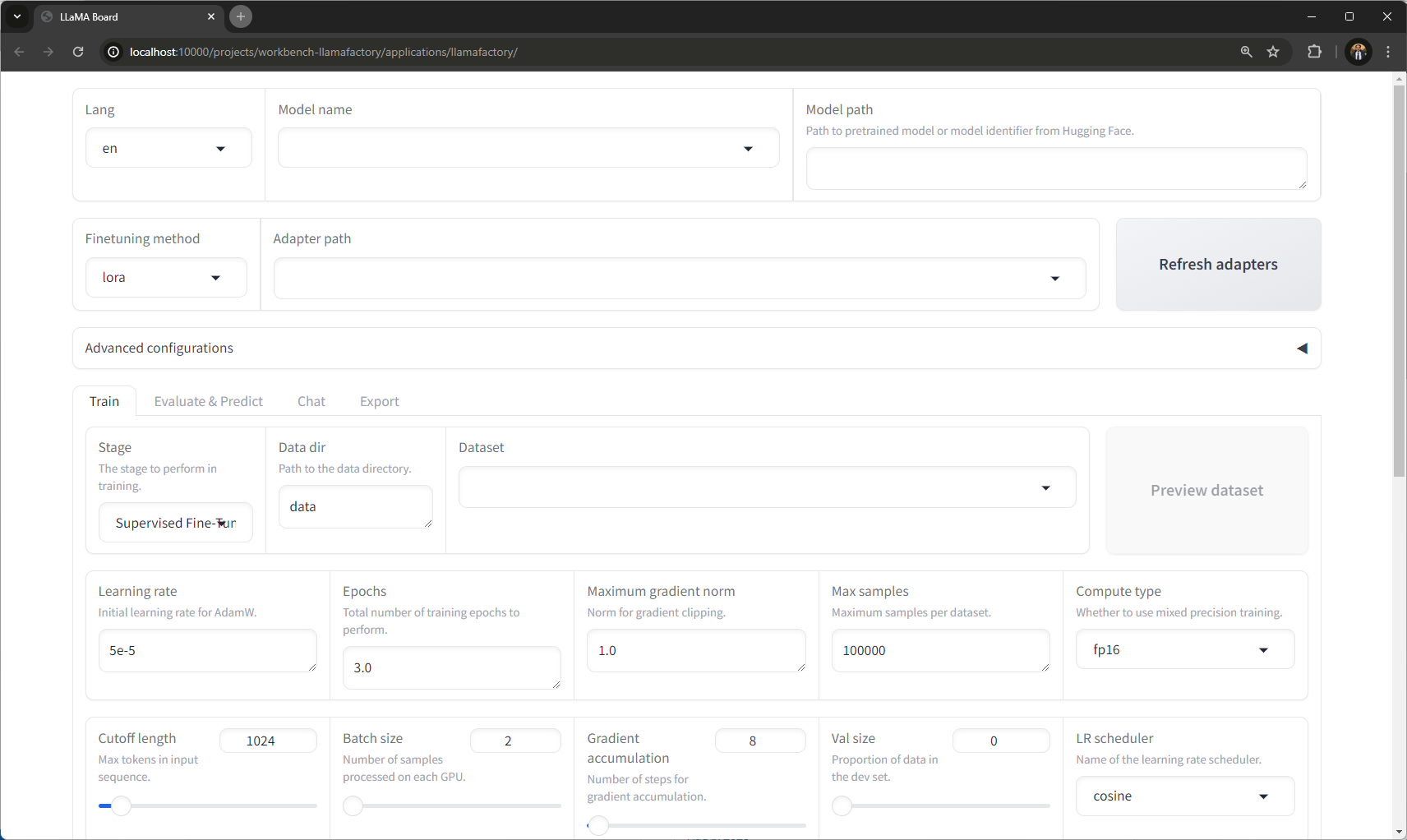Focus the Epochs field
The width and height of the screenshot is (1407, 840).
(452, 667)
